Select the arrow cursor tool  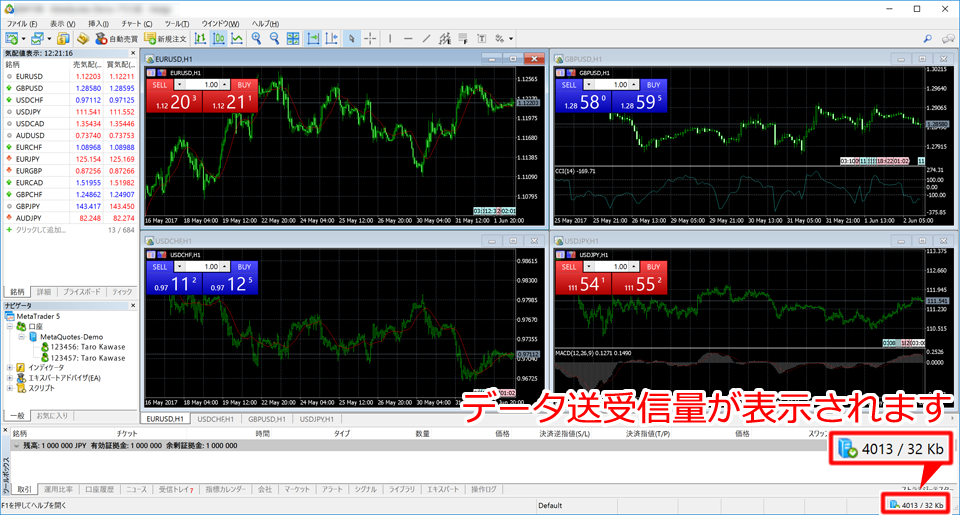[351, 39]
